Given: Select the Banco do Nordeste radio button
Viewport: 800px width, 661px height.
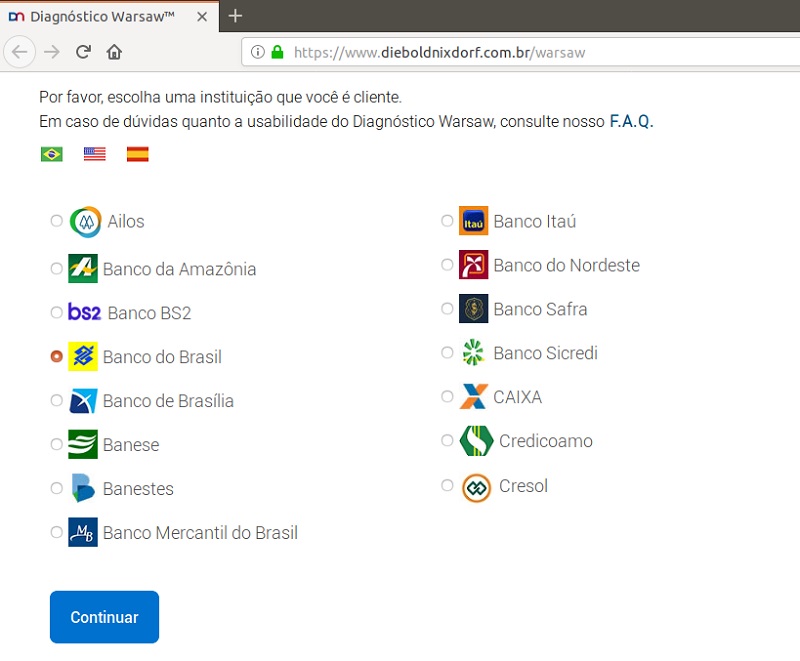Looking at the screenshot, I should point(447,264).
